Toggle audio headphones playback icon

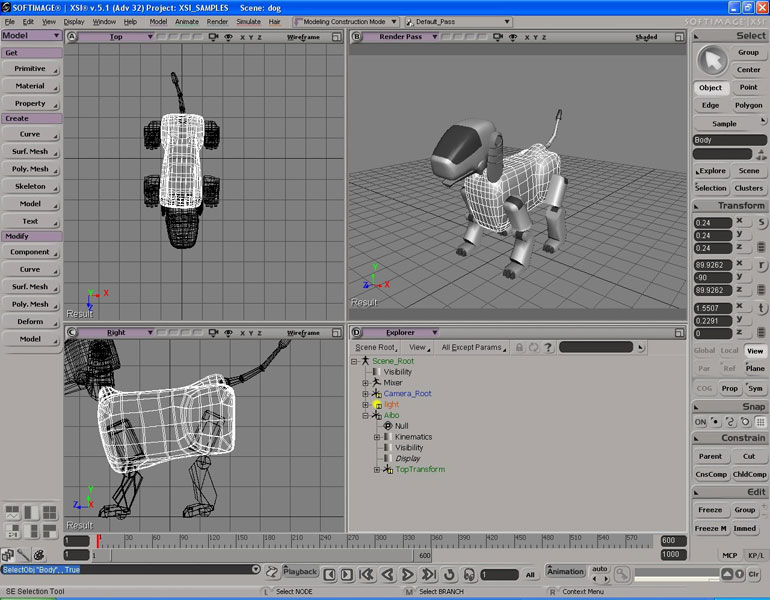469,574
